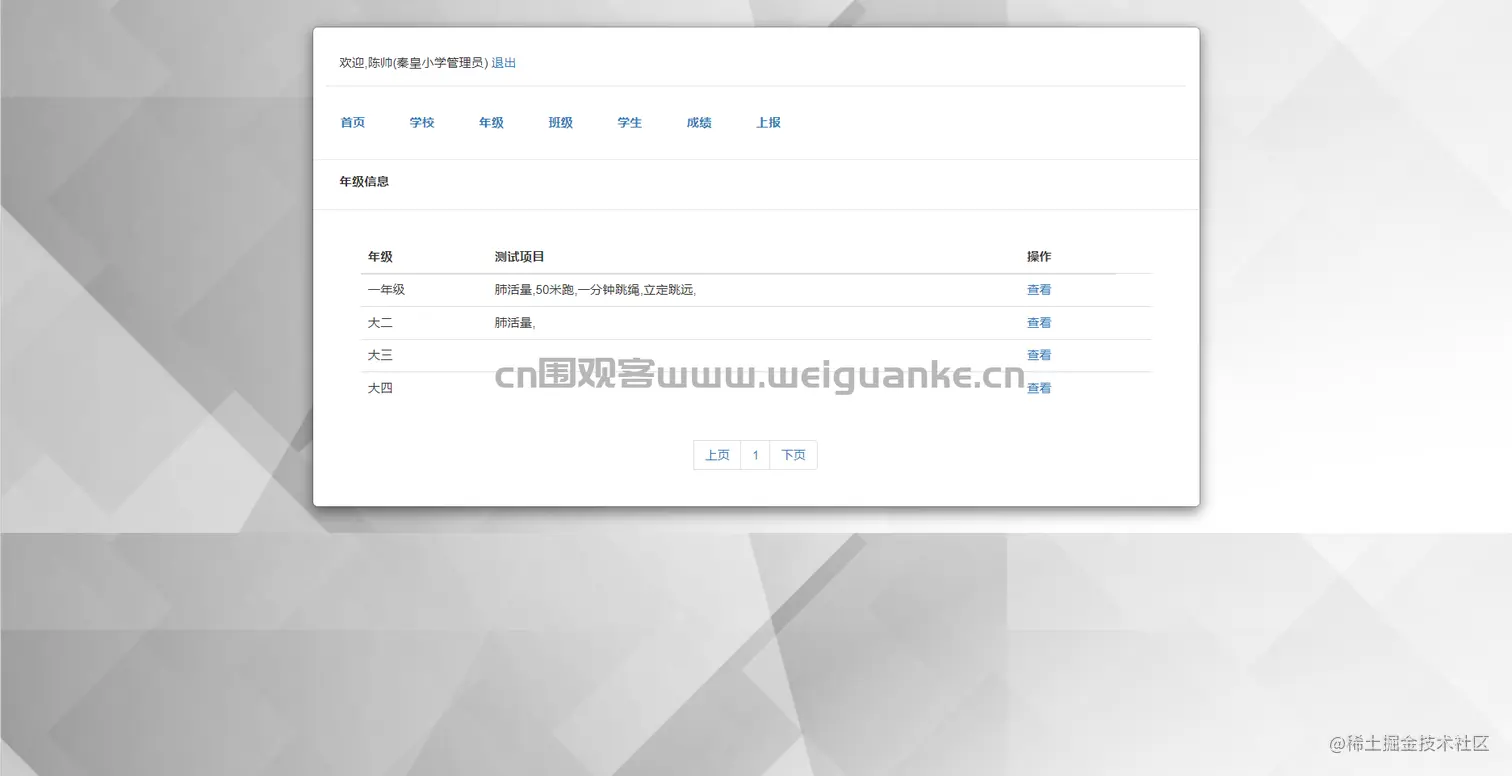Go to next page with 下页
The height and width of the screenshot is (776, 1512).
tap(793, 455)
